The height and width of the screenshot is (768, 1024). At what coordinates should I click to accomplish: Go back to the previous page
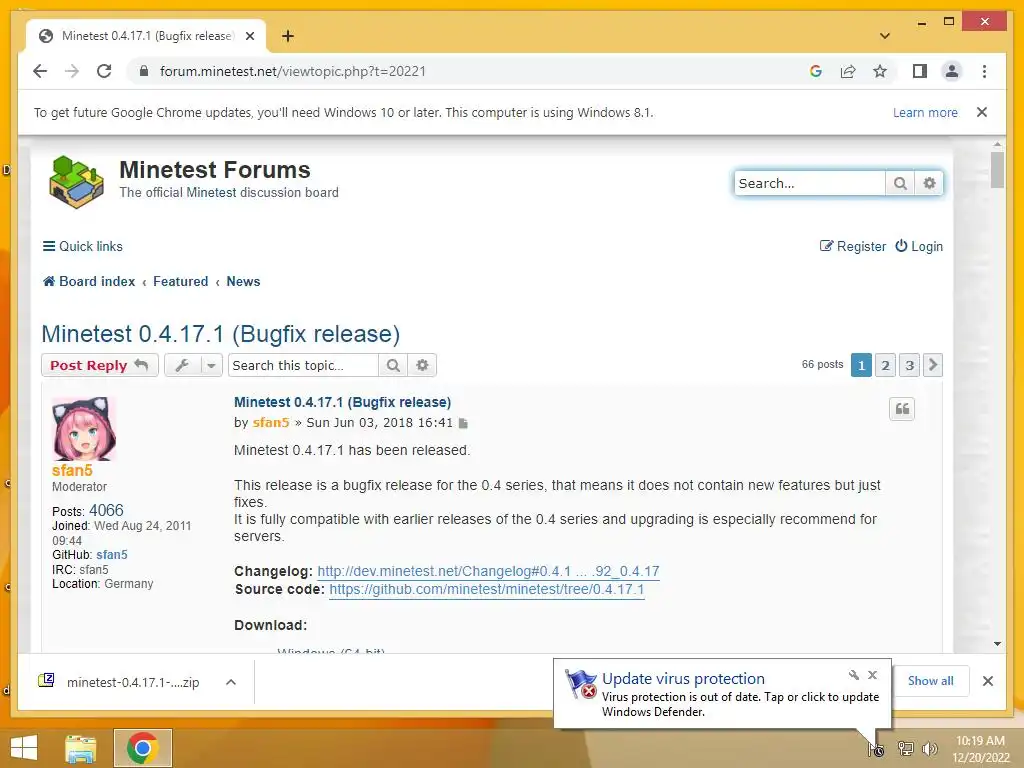40,71
